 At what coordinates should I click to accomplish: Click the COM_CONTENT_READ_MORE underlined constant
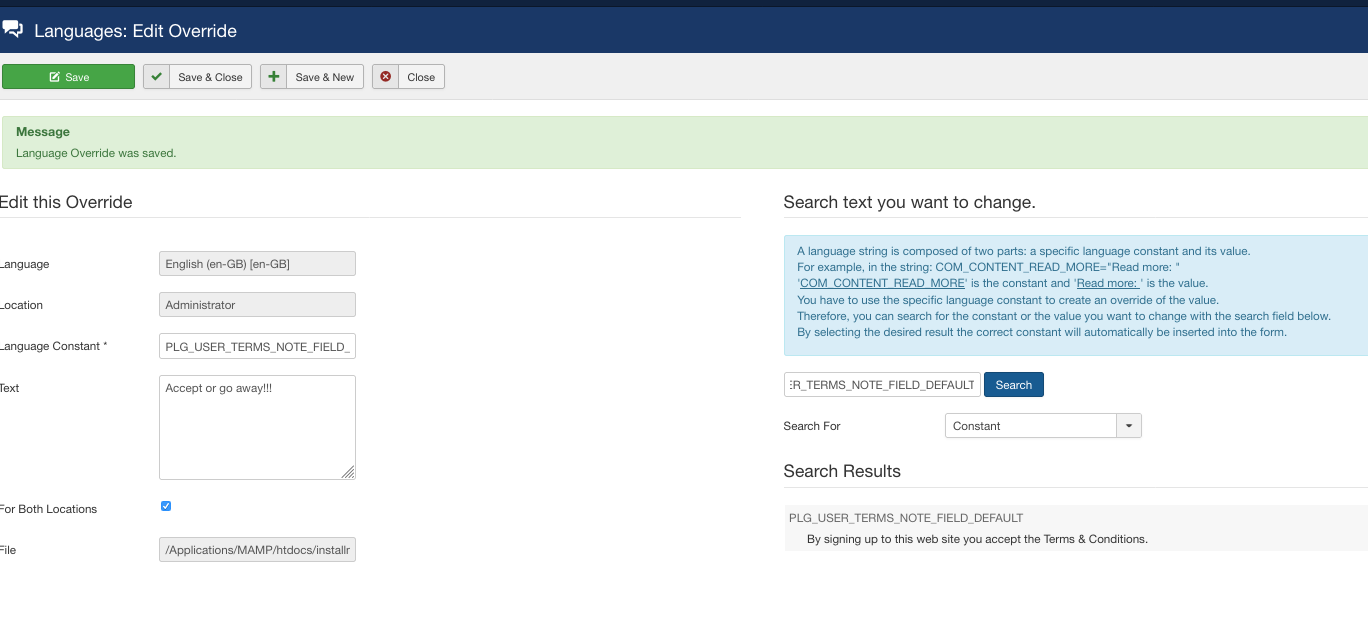(x=883, y=283)
